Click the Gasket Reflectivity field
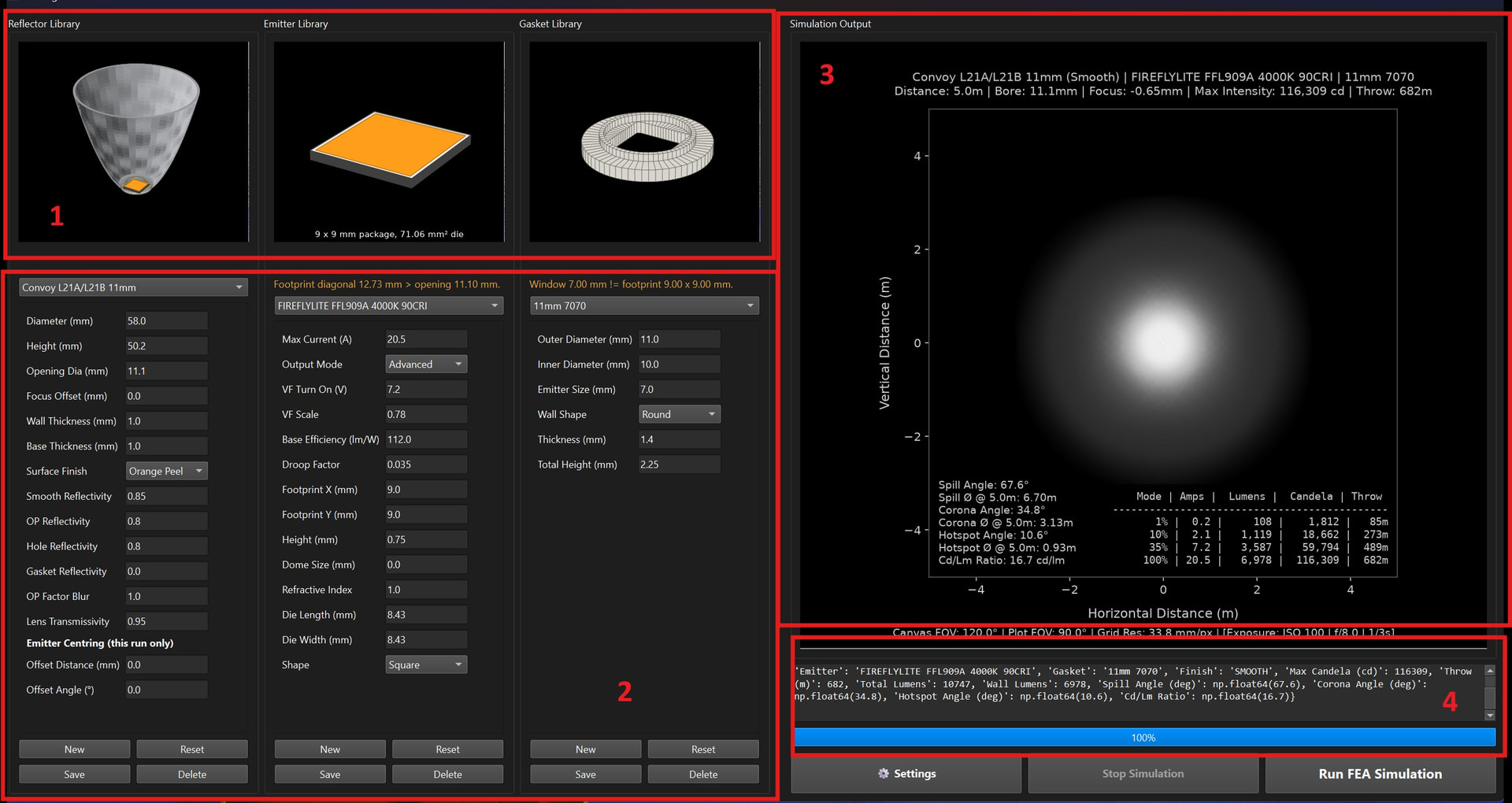This screenshot has height=803, width=1512. [x=167, y=572]
